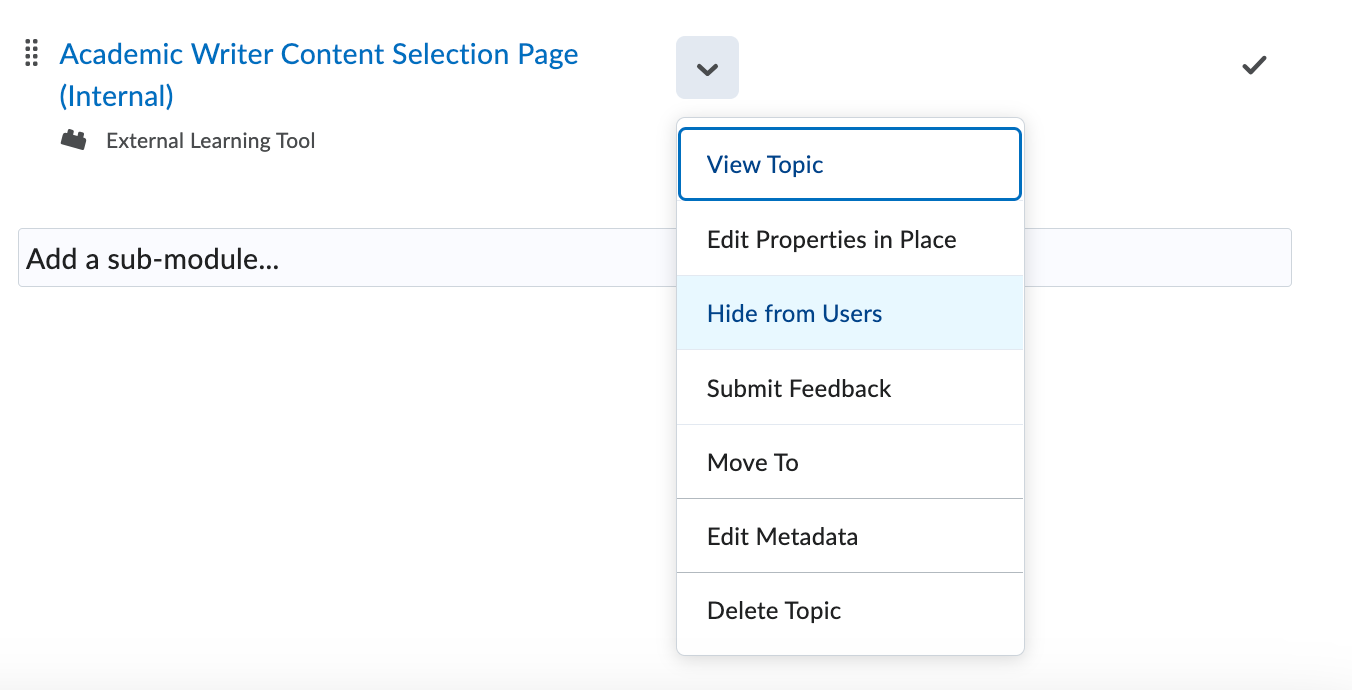Viewport: 1352px width, 690px height.
Task: Choose Hide from Users option
Action: click(850, 313)
